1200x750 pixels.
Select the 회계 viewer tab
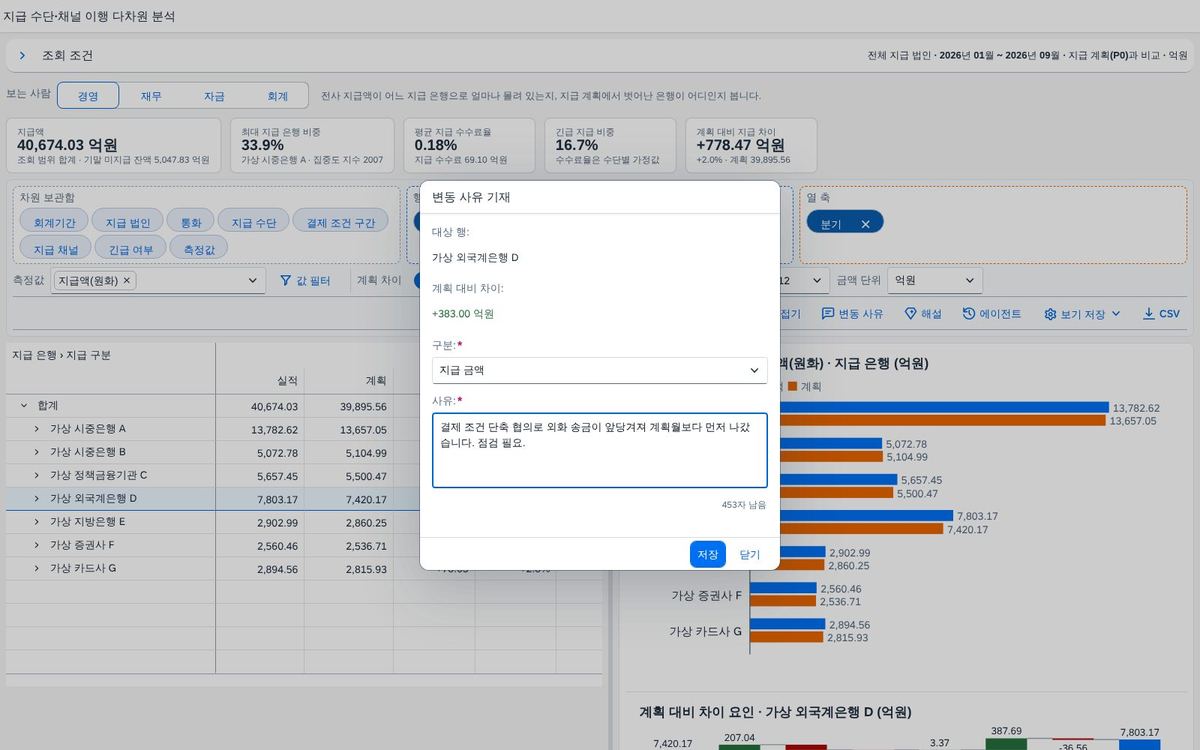point(277,96)
